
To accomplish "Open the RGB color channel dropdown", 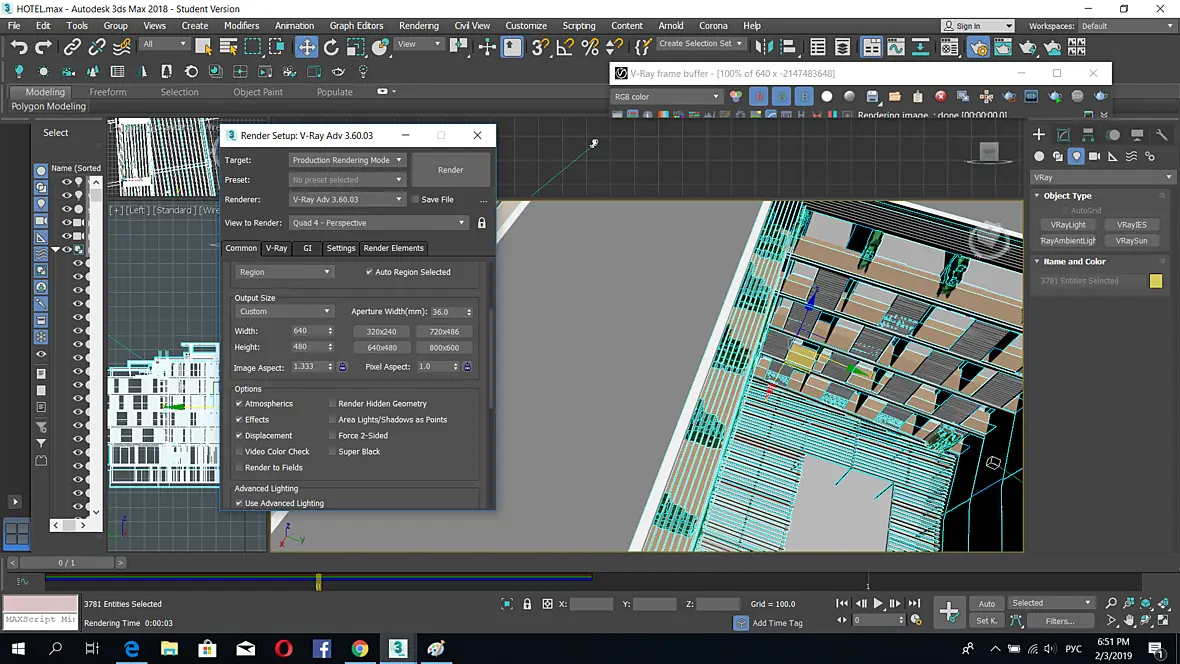I will pos(667,96).
